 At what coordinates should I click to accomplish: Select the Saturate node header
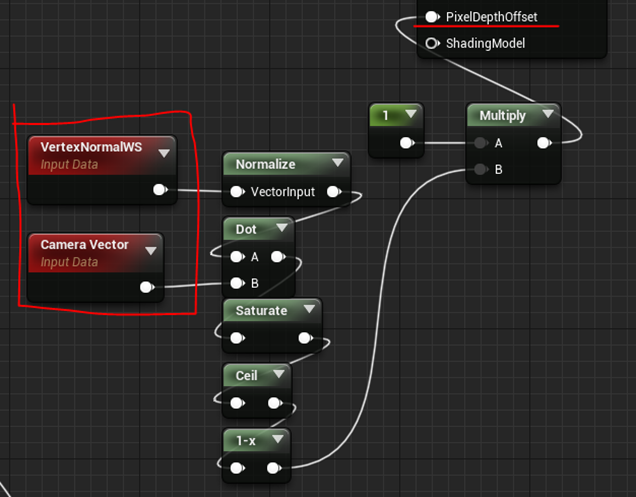tap(272, 311)
